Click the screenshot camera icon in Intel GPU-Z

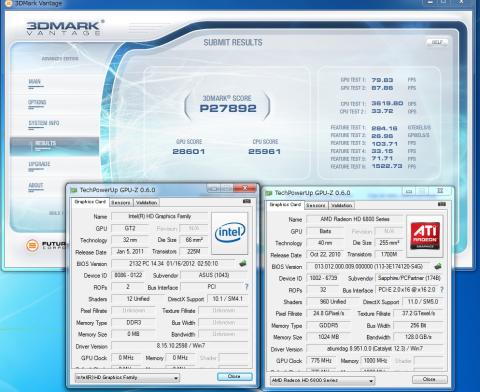click(x=247, y=201)
